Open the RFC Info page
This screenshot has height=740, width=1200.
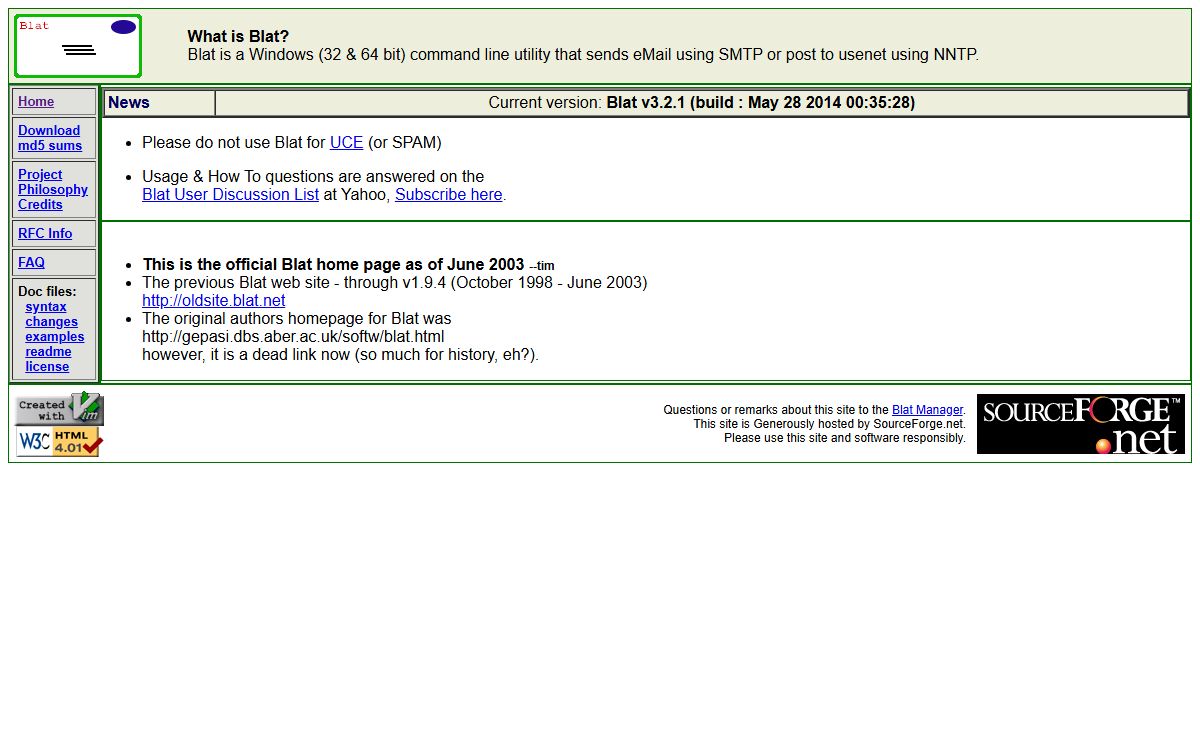(45, 233)
